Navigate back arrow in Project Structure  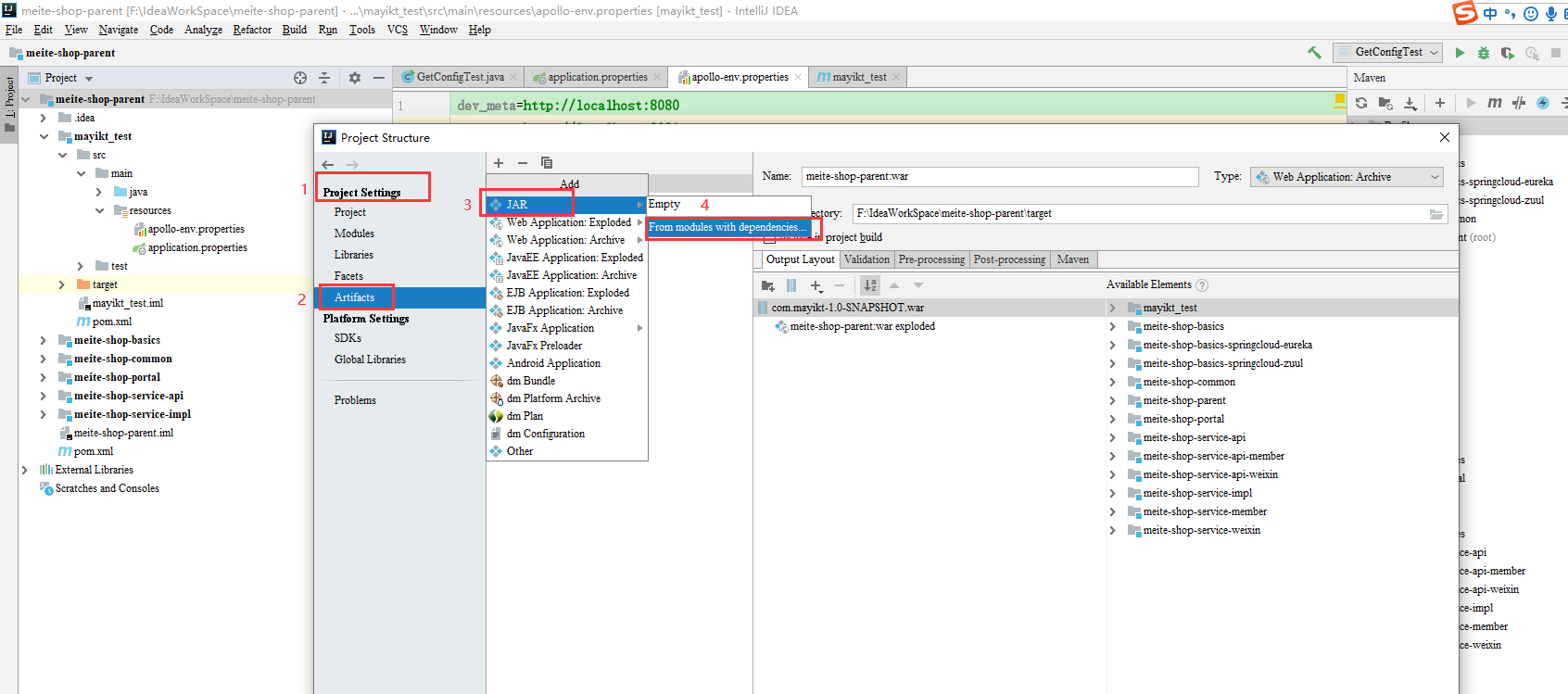327,165
